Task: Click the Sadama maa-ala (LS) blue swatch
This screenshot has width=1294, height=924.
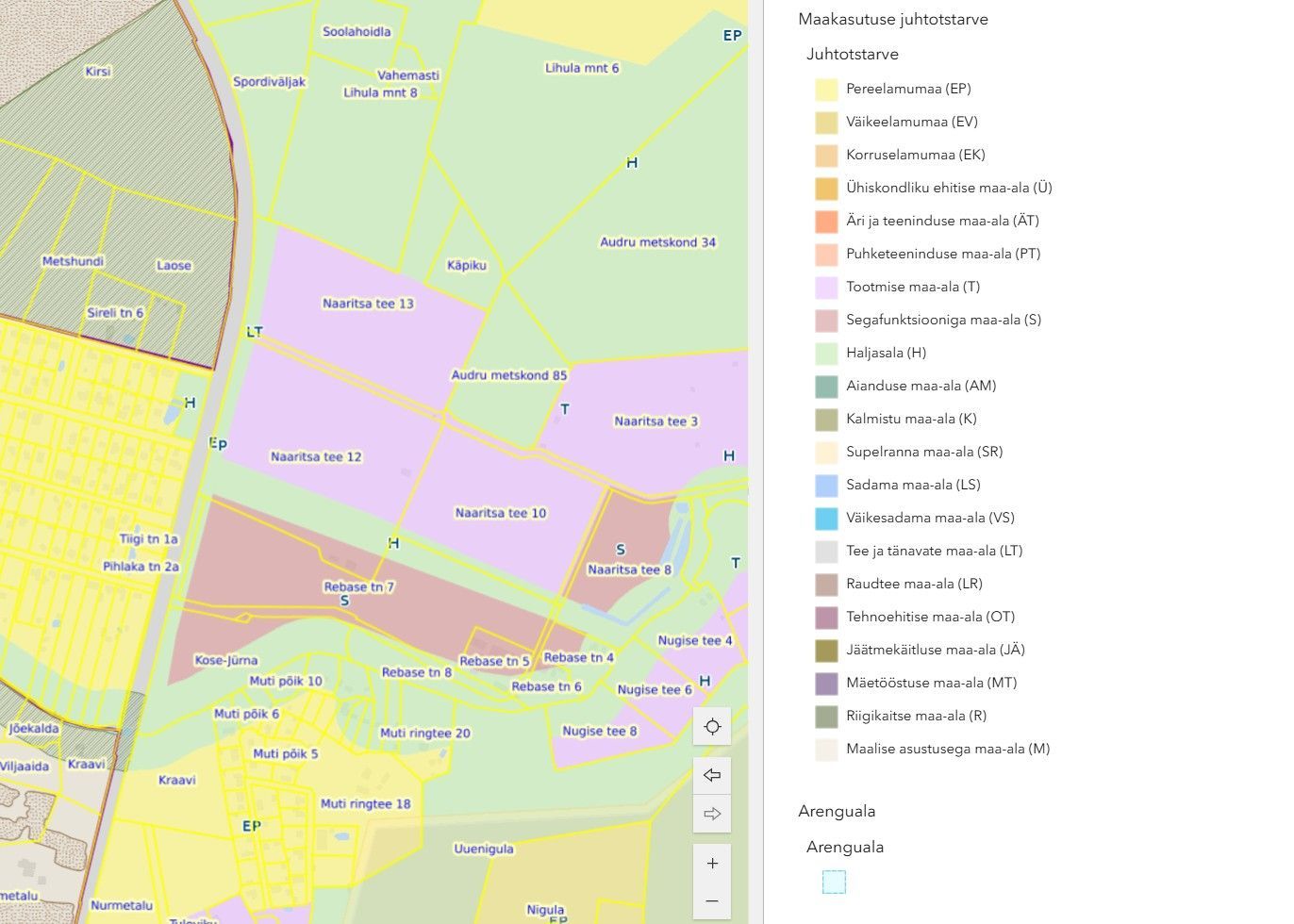Action: (x=826, y=486)
